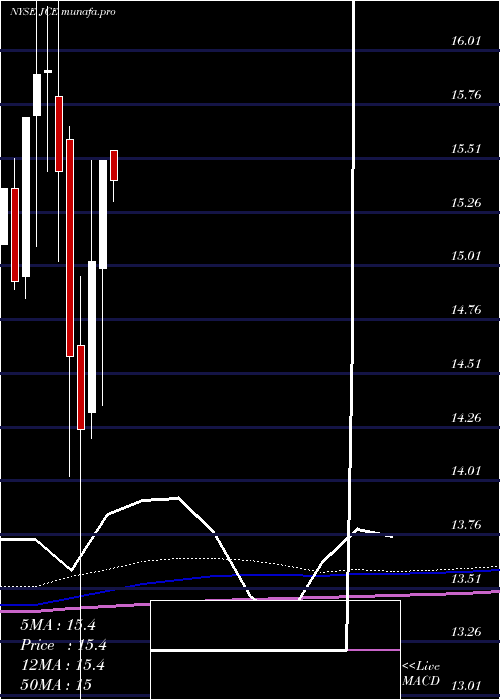The height and width of the screenshot is (700, 500).
Task: Click the 14.76 price axis label
Action: coord(466,310)
